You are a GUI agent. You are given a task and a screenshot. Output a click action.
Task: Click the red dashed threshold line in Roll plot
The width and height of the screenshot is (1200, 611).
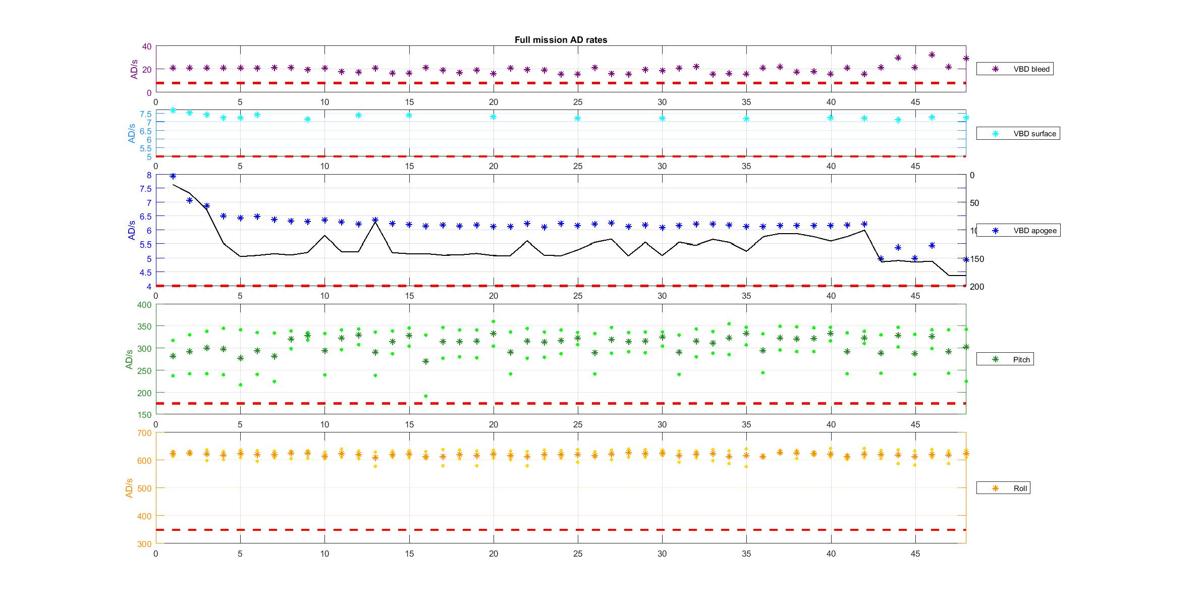(x=561, y=530)
